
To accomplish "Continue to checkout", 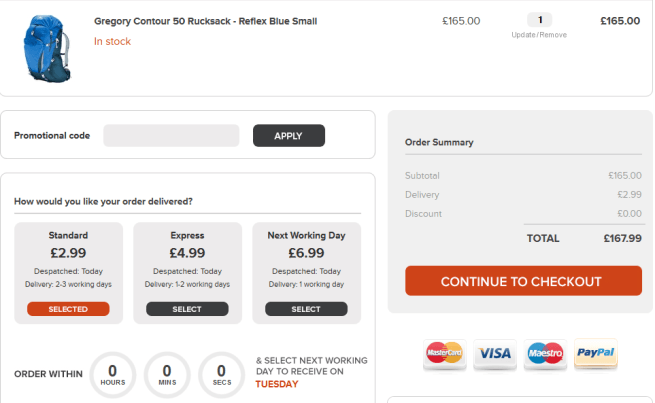I will (x=523, y=281).
